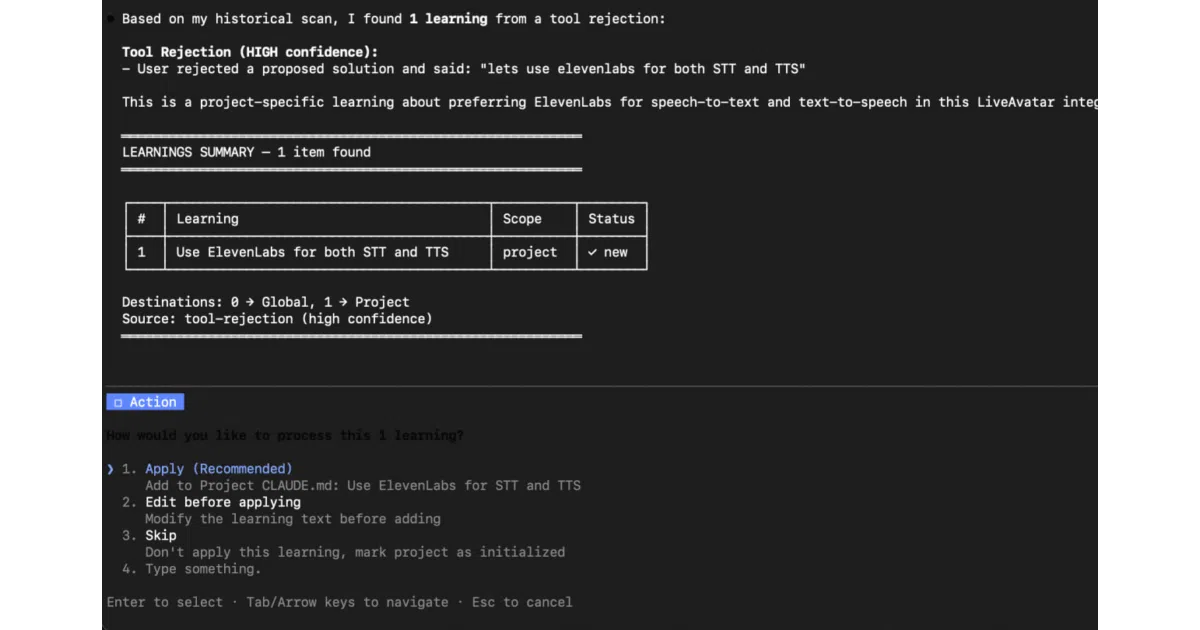
Task: Click the Tool Rejection (HIGH confidence) heading
Action: point(250,52)
